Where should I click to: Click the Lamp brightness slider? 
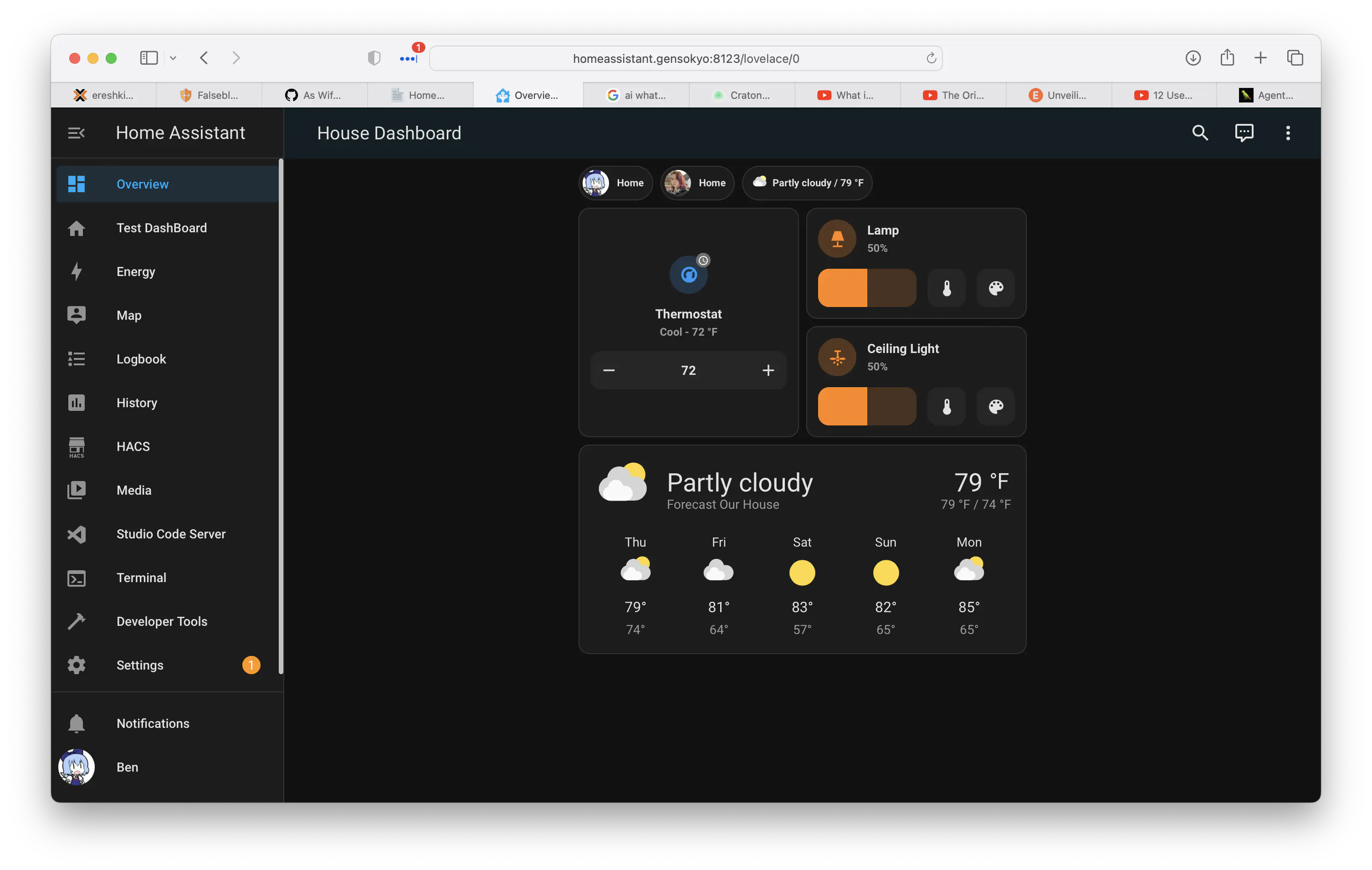[867, 288]
